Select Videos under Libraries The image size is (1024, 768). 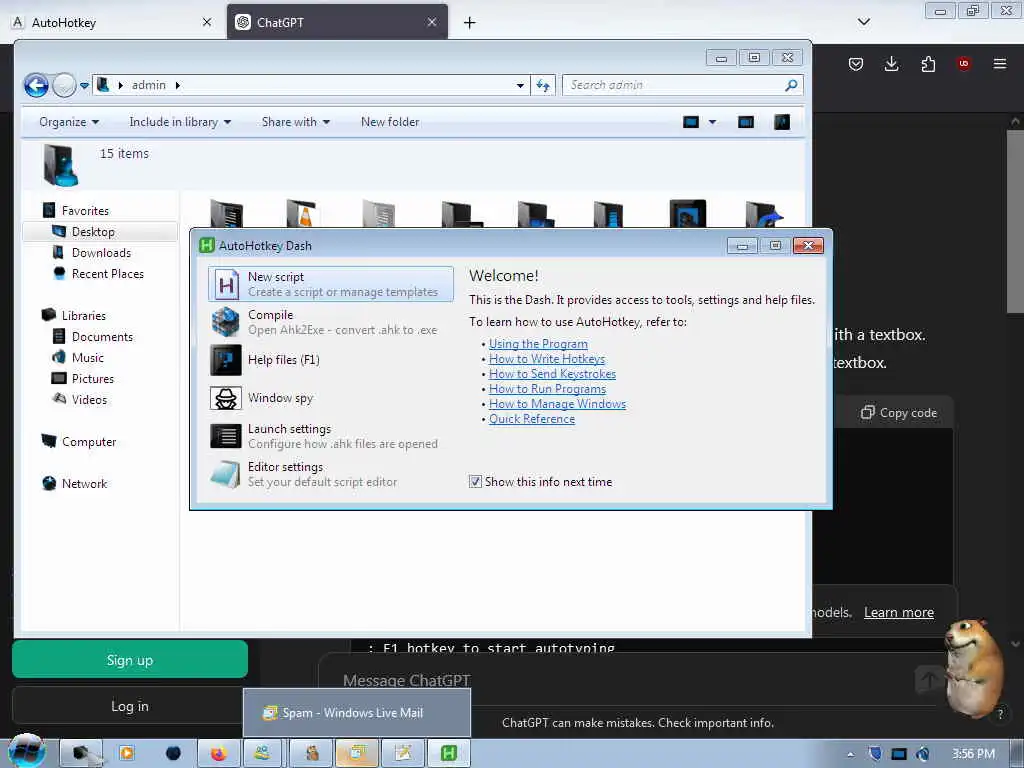89,399
